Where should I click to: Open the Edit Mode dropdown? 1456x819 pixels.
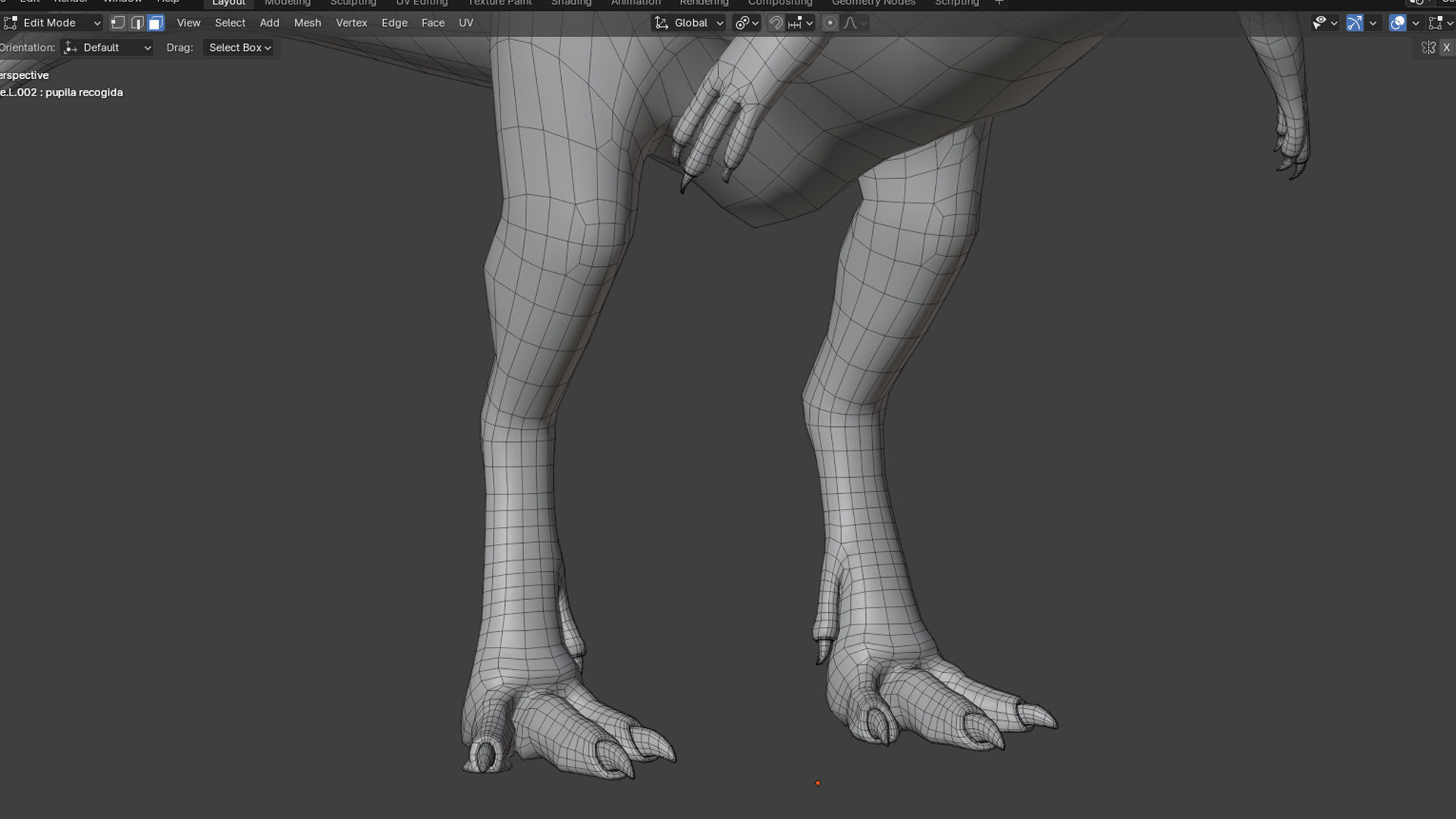tap(52, 23)
